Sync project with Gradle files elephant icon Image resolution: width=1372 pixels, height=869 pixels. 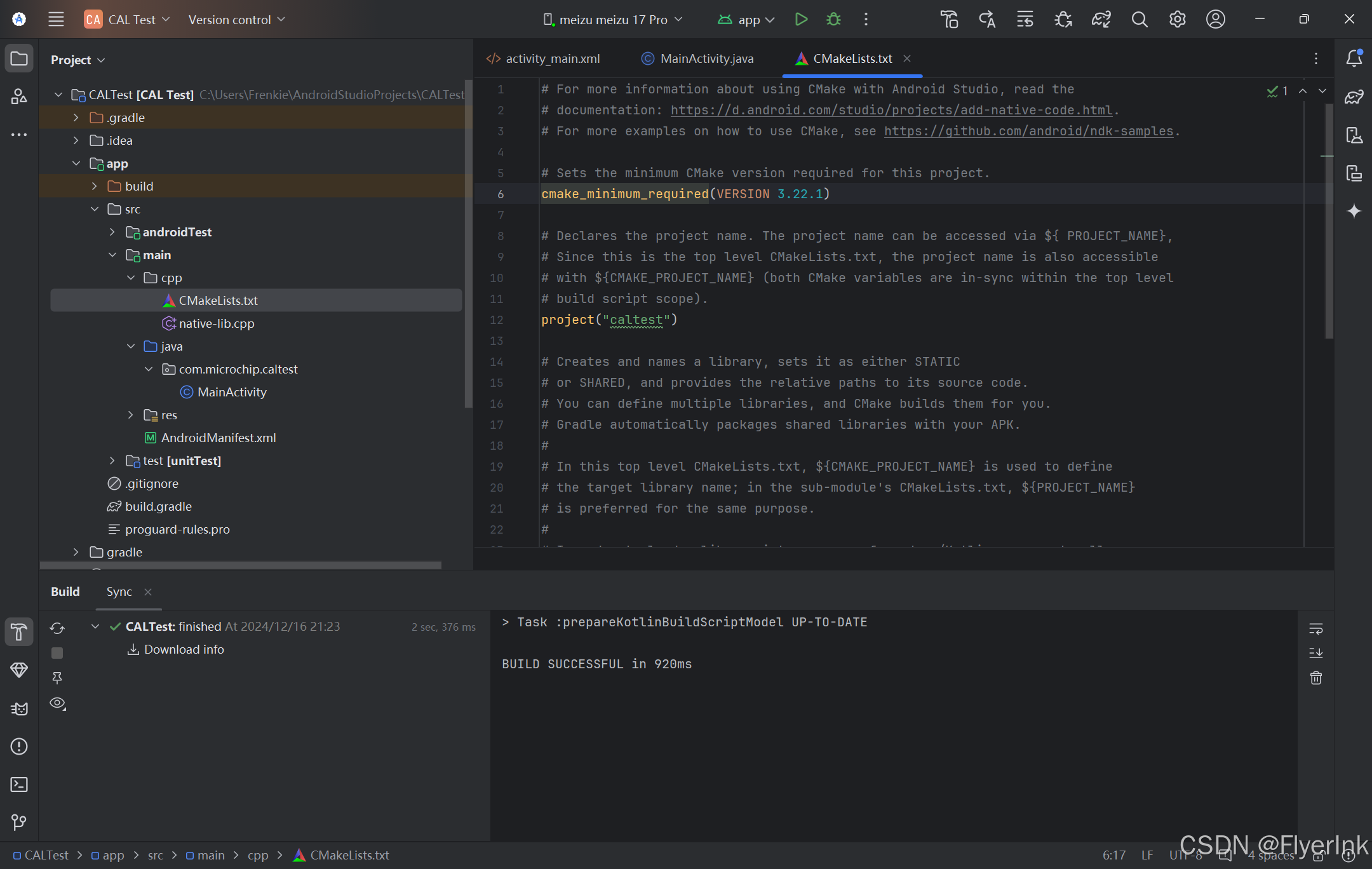tap(1101, 19)
